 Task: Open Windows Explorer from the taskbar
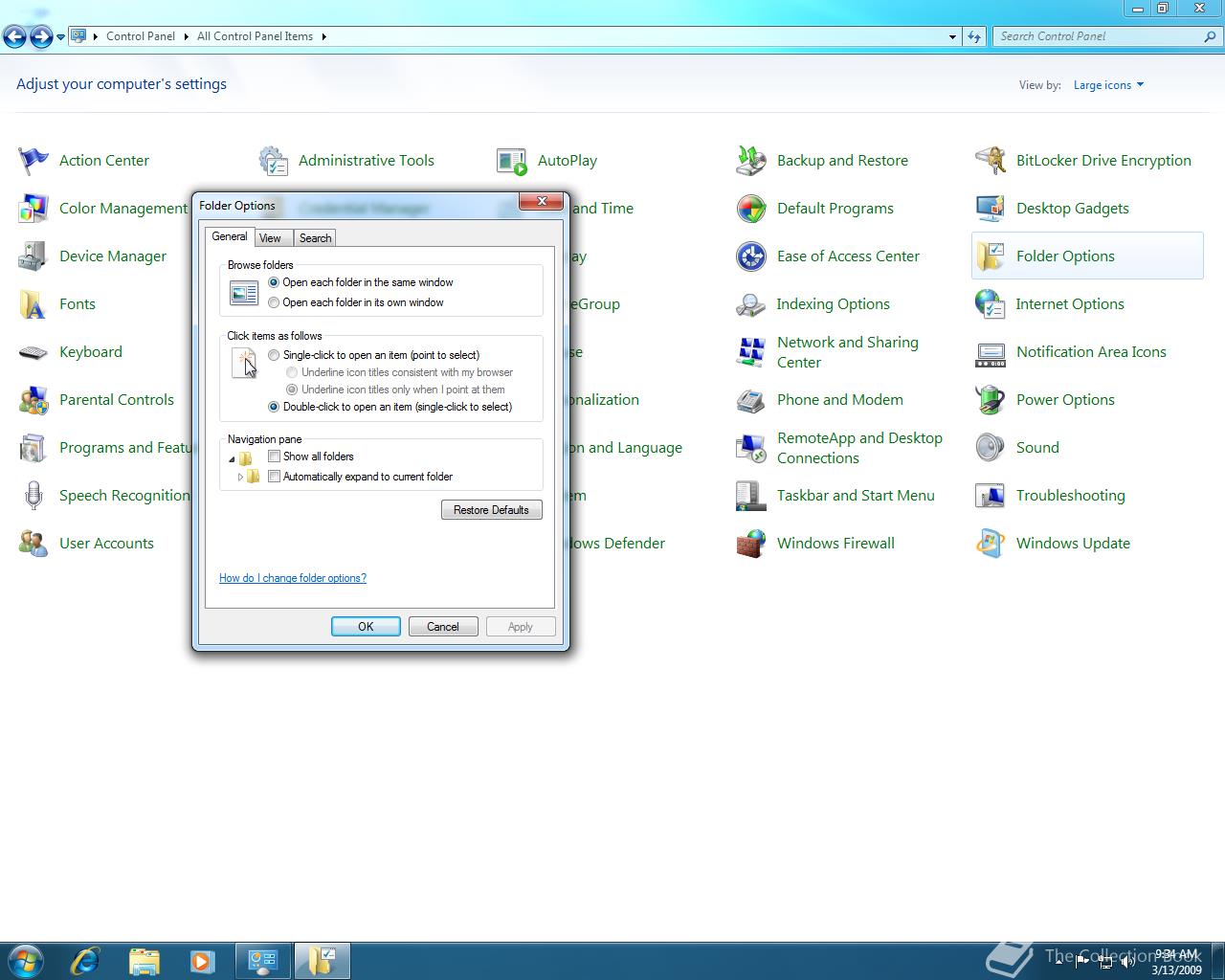(144, 961)
